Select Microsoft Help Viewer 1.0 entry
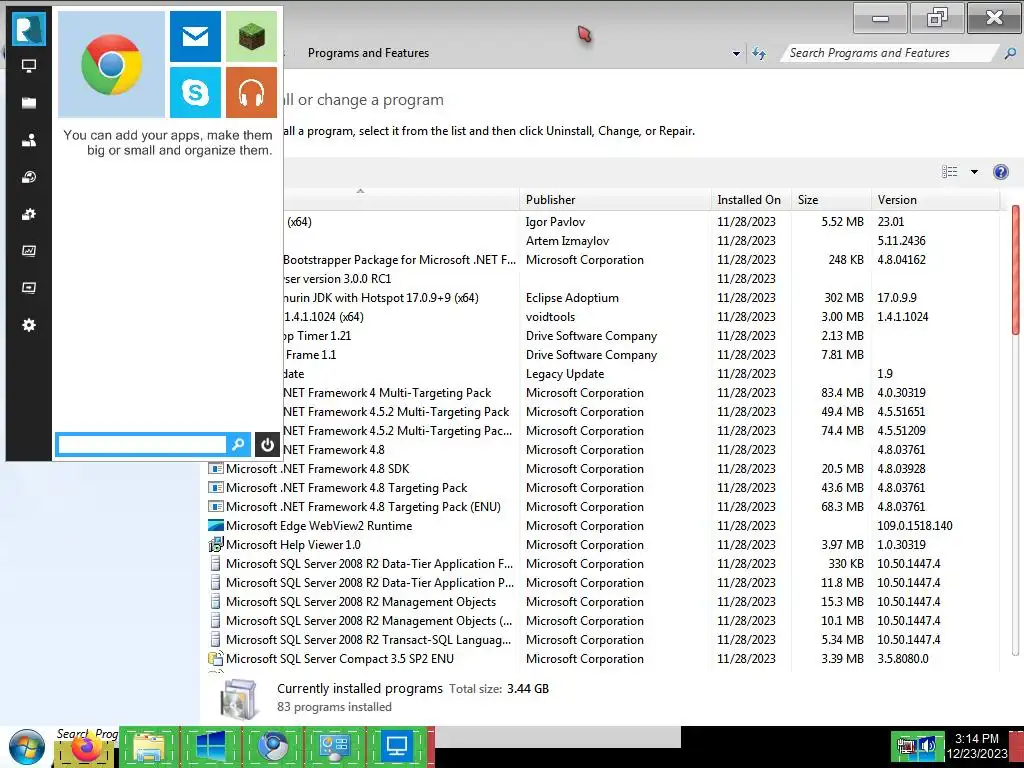This screenshot has height=768, width=1024. 602,545
